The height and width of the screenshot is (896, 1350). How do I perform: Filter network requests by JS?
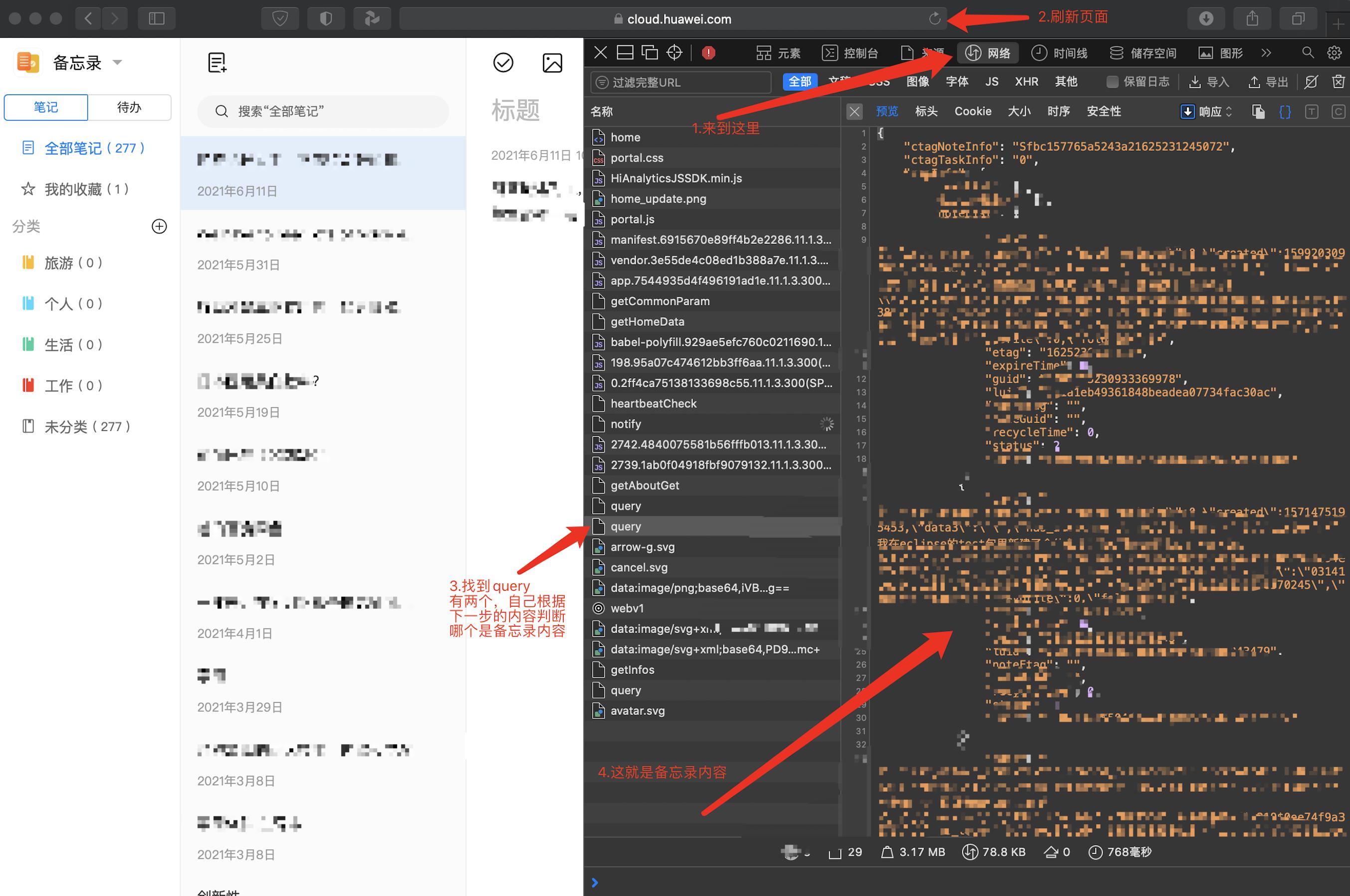pos(992,82)
